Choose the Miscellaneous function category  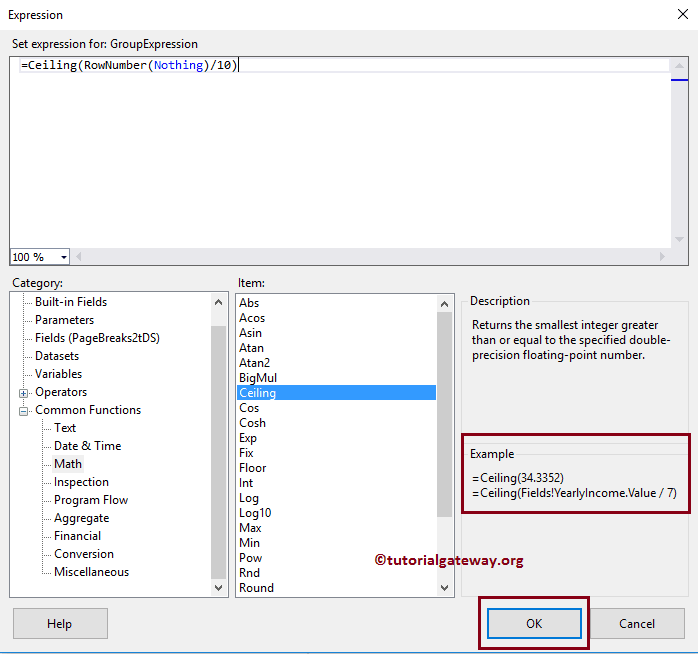click(91, 572)
